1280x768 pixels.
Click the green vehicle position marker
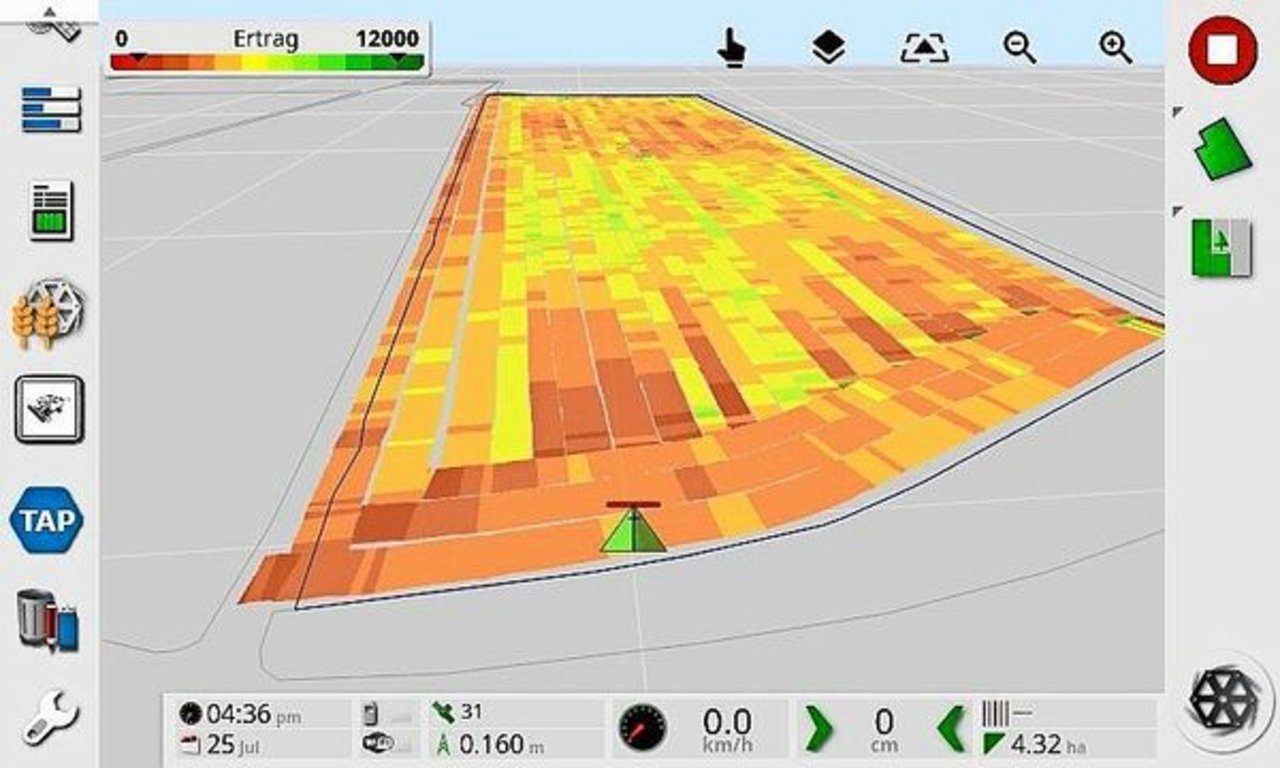(x=632, y=531)
